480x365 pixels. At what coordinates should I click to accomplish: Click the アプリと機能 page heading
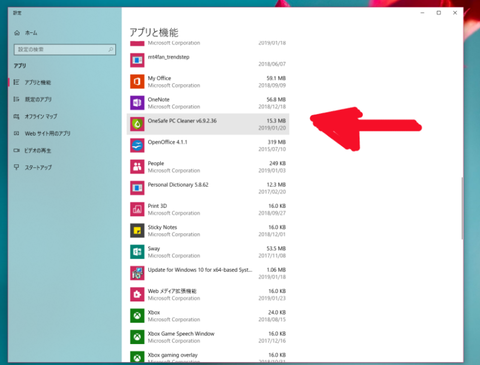coord(154,32)
